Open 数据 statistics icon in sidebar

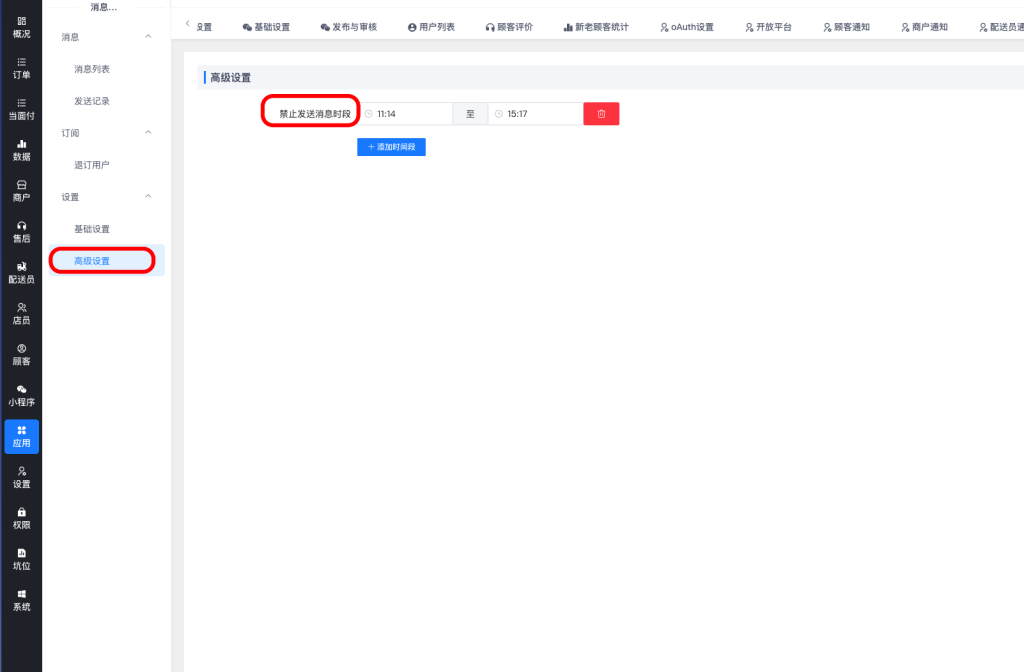21,150
